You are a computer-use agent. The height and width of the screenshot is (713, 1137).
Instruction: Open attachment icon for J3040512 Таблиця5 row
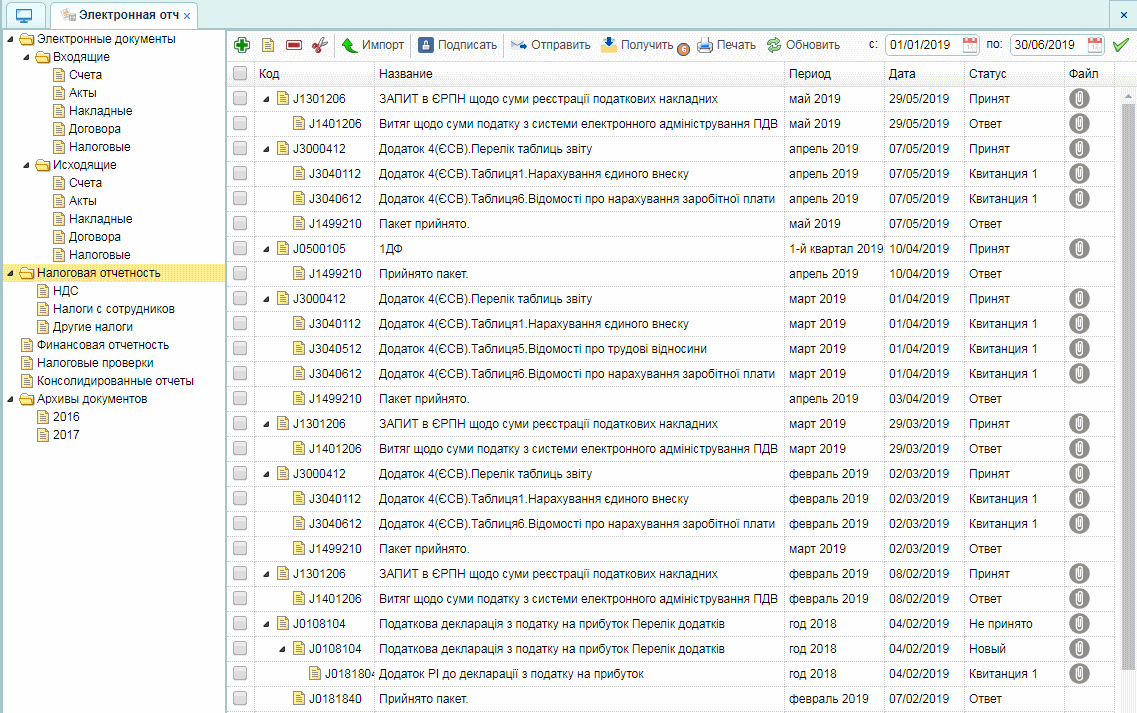pyautogui.click(x=1079, y=348)
